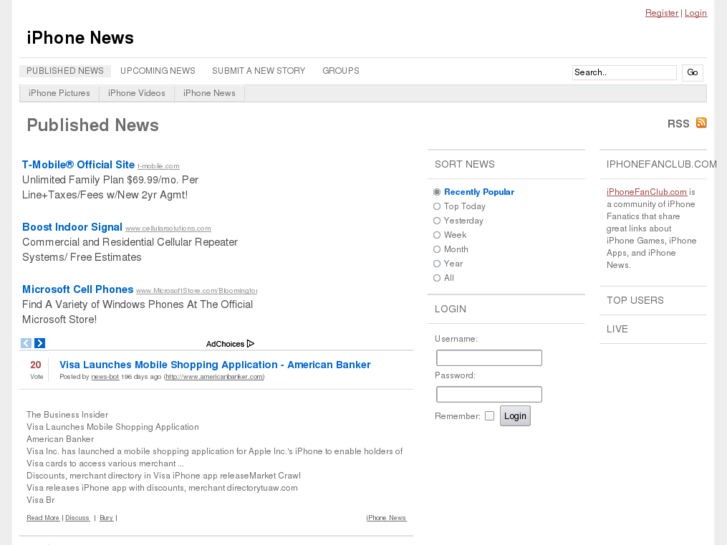Viewport: 727px width, 545px height.
Task: Click the RSS text label
Action: click(678, 124)
